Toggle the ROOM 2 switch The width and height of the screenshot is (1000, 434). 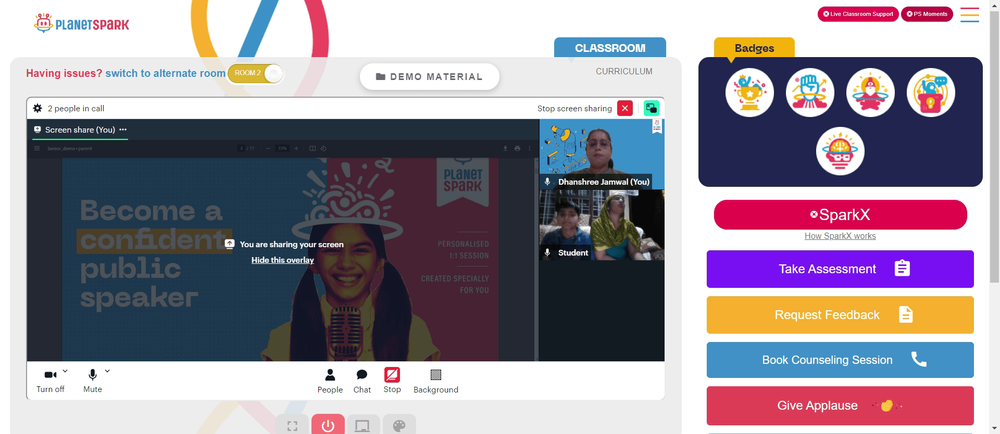click(x=256, y=73)
